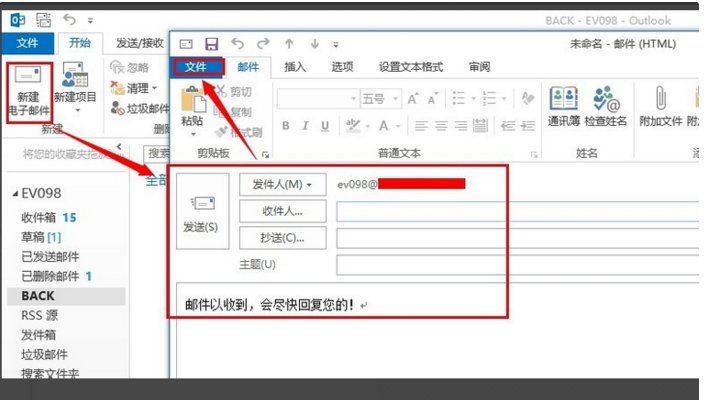Click redo arrow in message window toolbar
This screenshot has height=400, width=711.
(263, 44)
